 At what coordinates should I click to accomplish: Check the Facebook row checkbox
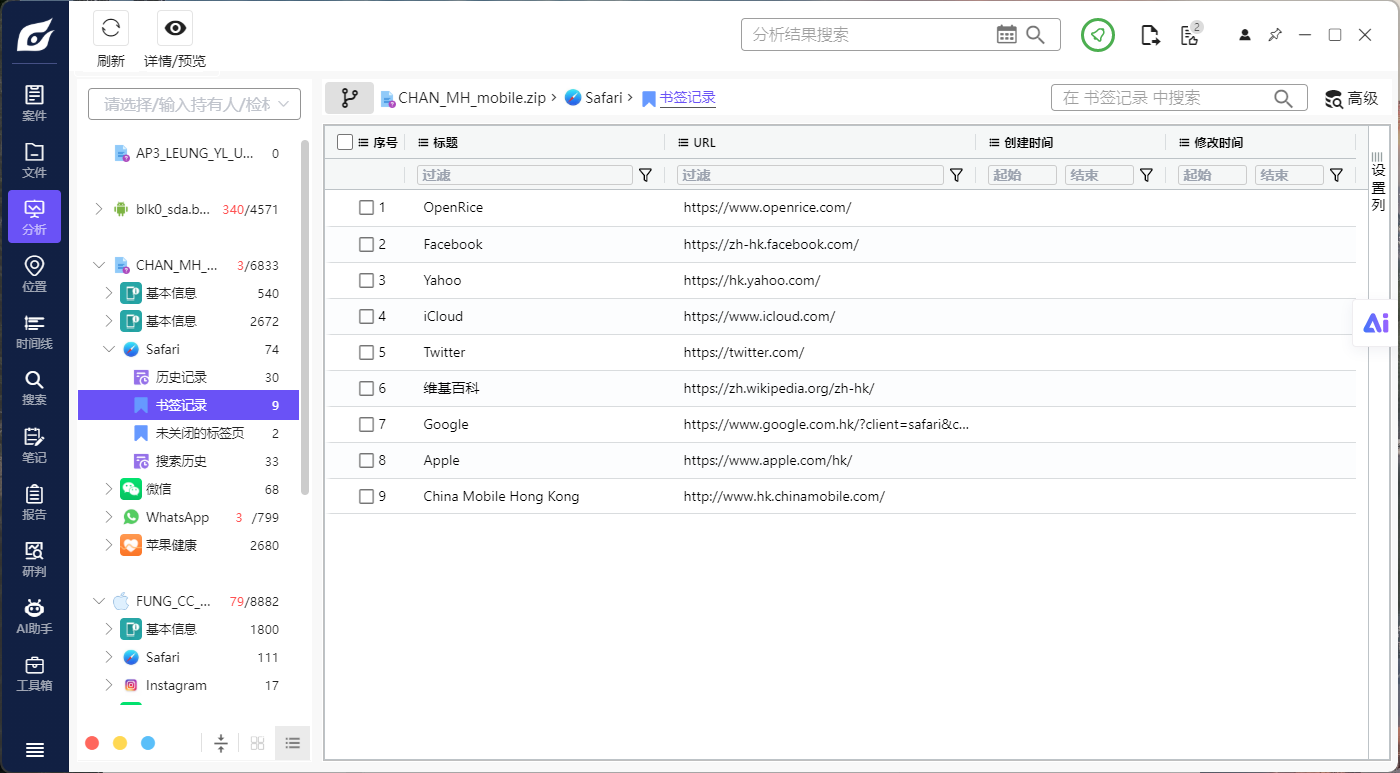click(366, 244)
